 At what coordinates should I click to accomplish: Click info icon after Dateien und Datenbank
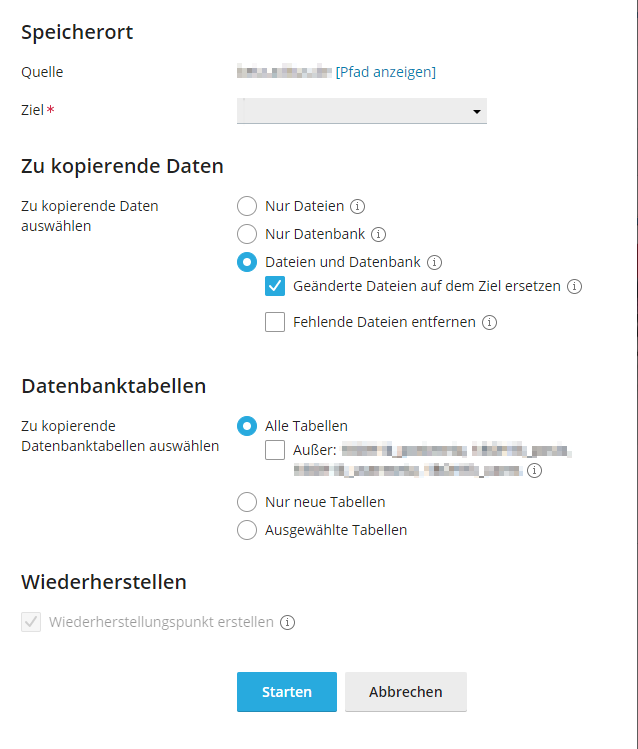coord(434,262)
